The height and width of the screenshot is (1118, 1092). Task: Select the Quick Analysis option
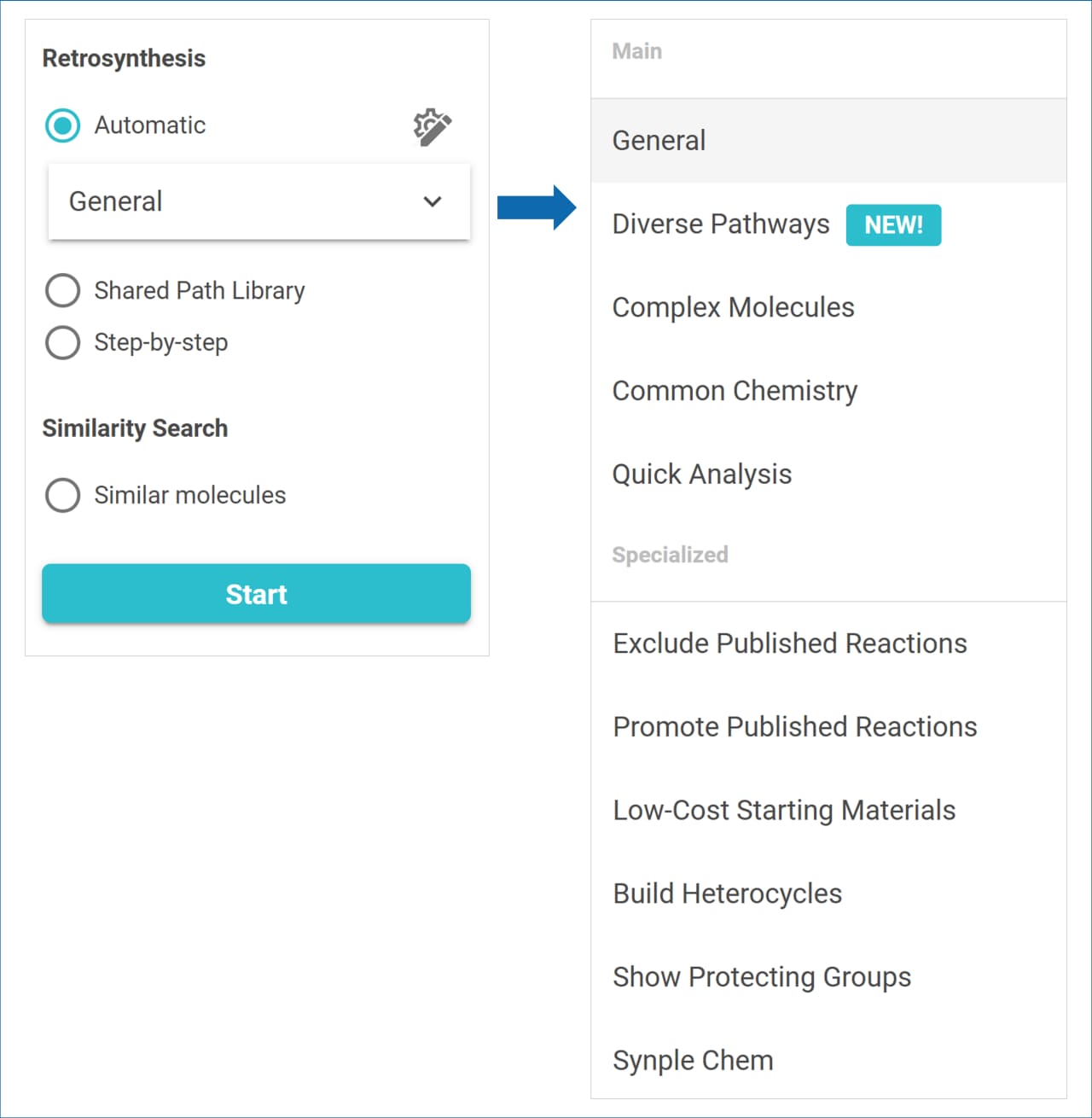tap(702, 474)
